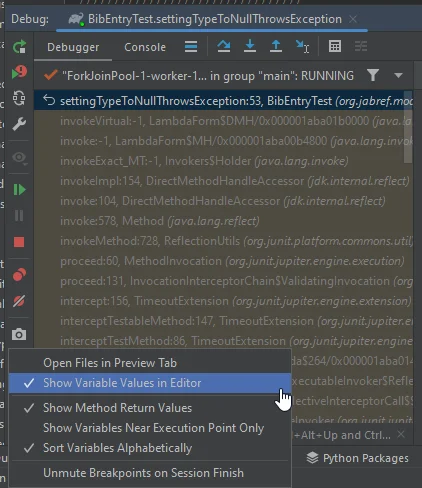Click the frames list vertical scrollbar
The height and width of the screenshot is (488, 422).
(408, 127)
